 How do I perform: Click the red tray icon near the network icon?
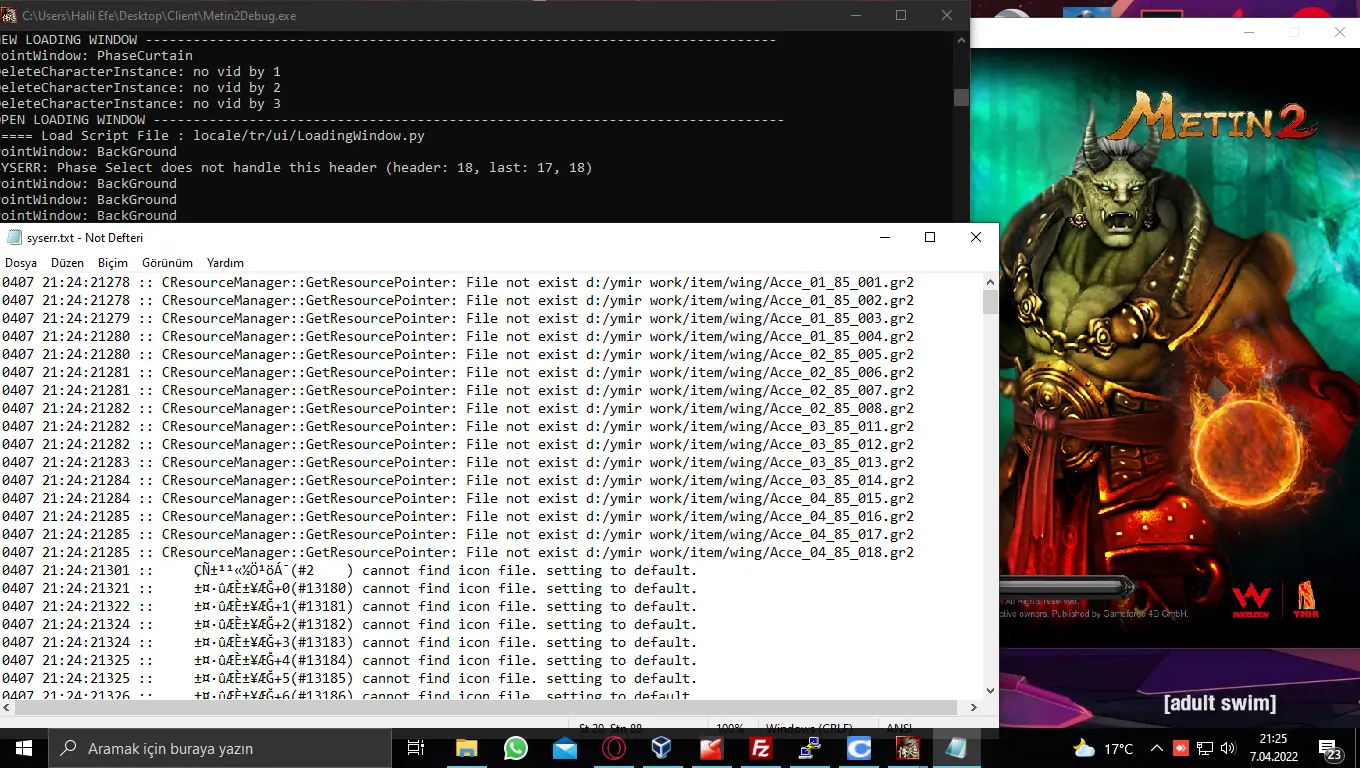[x=1181, y=748]
